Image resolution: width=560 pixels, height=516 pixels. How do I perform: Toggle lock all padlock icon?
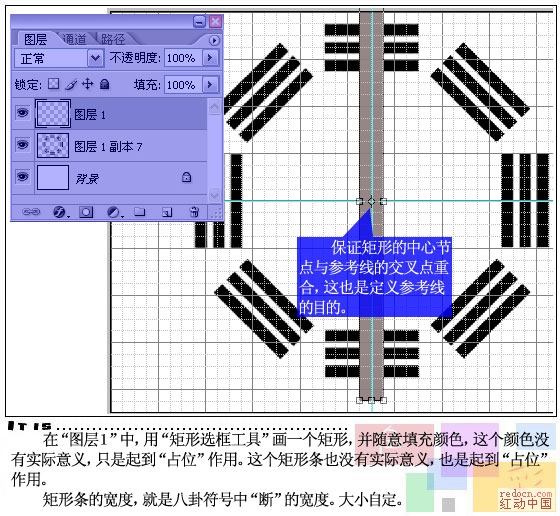point(105,84)
